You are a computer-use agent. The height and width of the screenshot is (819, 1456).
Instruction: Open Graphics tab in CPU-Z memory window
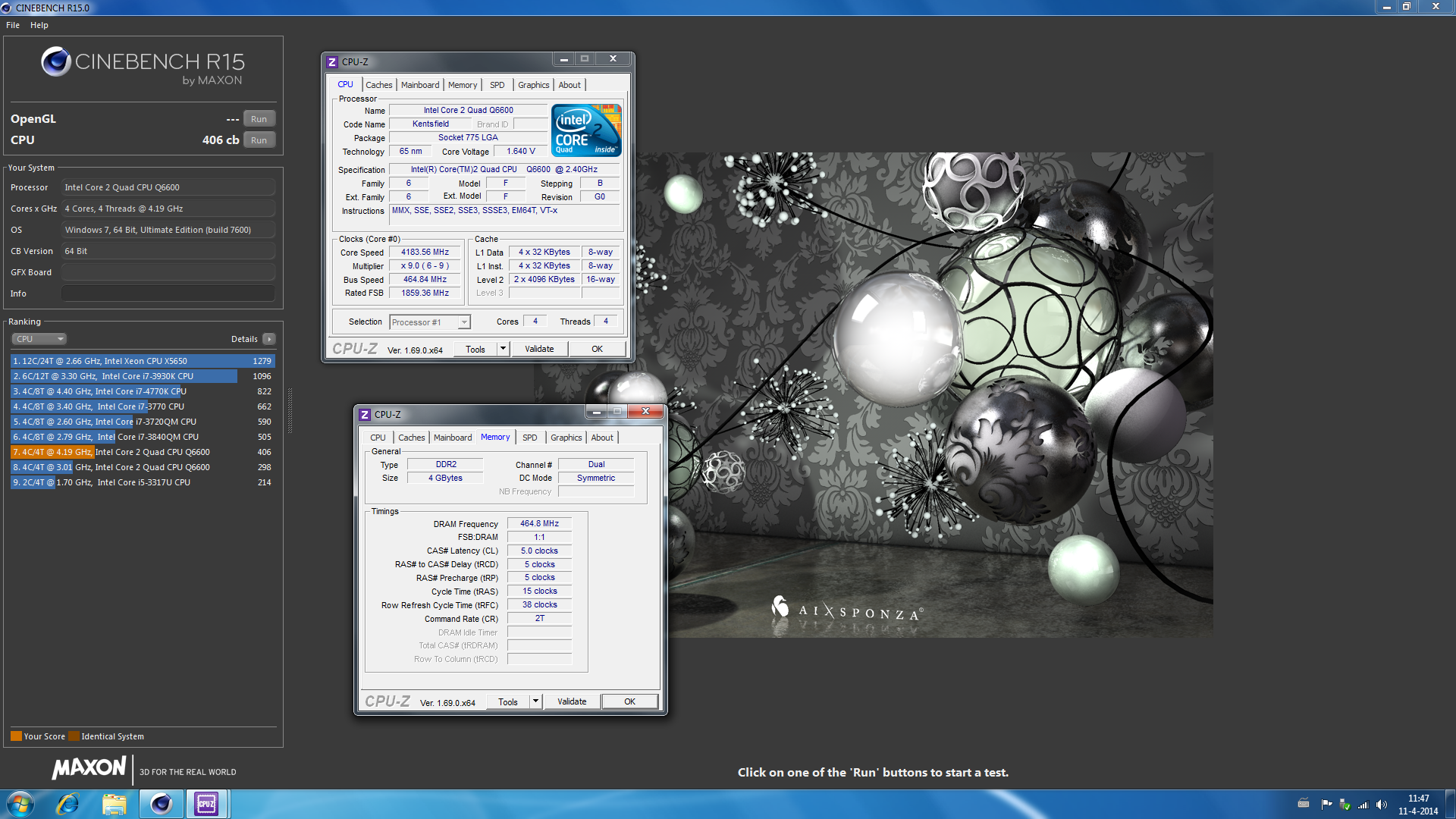[x=566, y=438]
